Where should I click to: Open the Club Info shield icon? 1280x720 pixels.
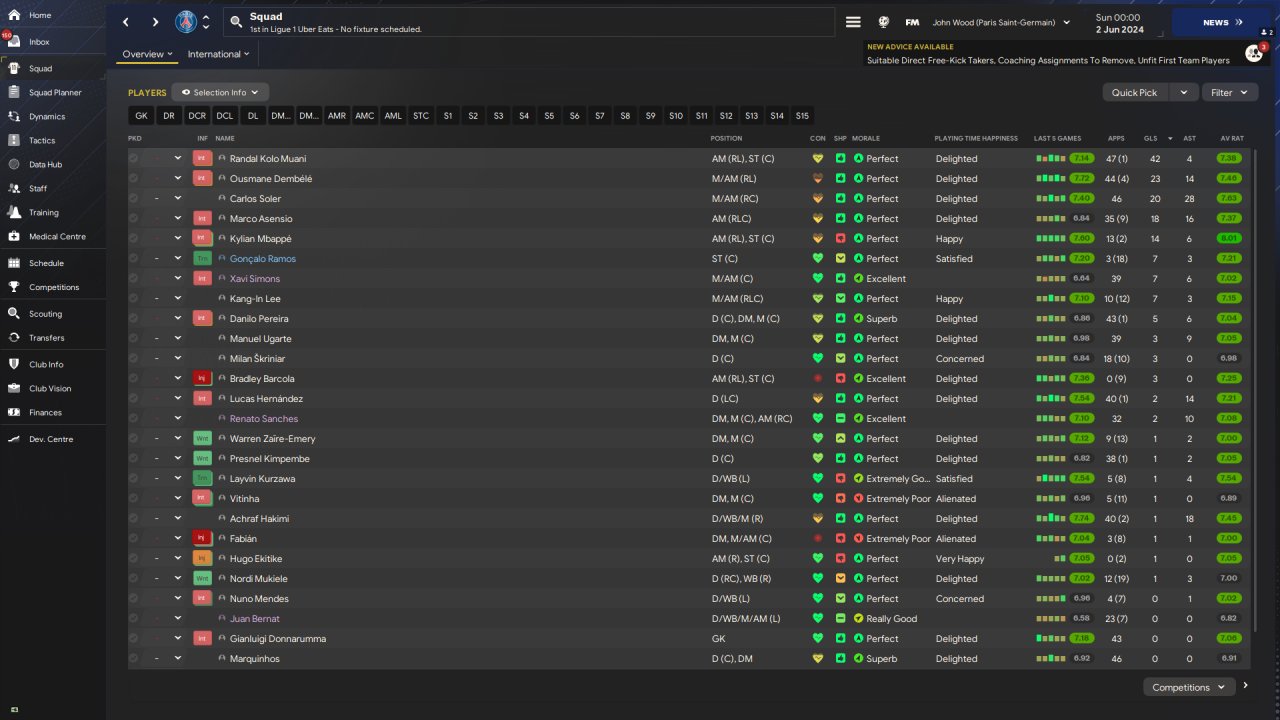14,364
